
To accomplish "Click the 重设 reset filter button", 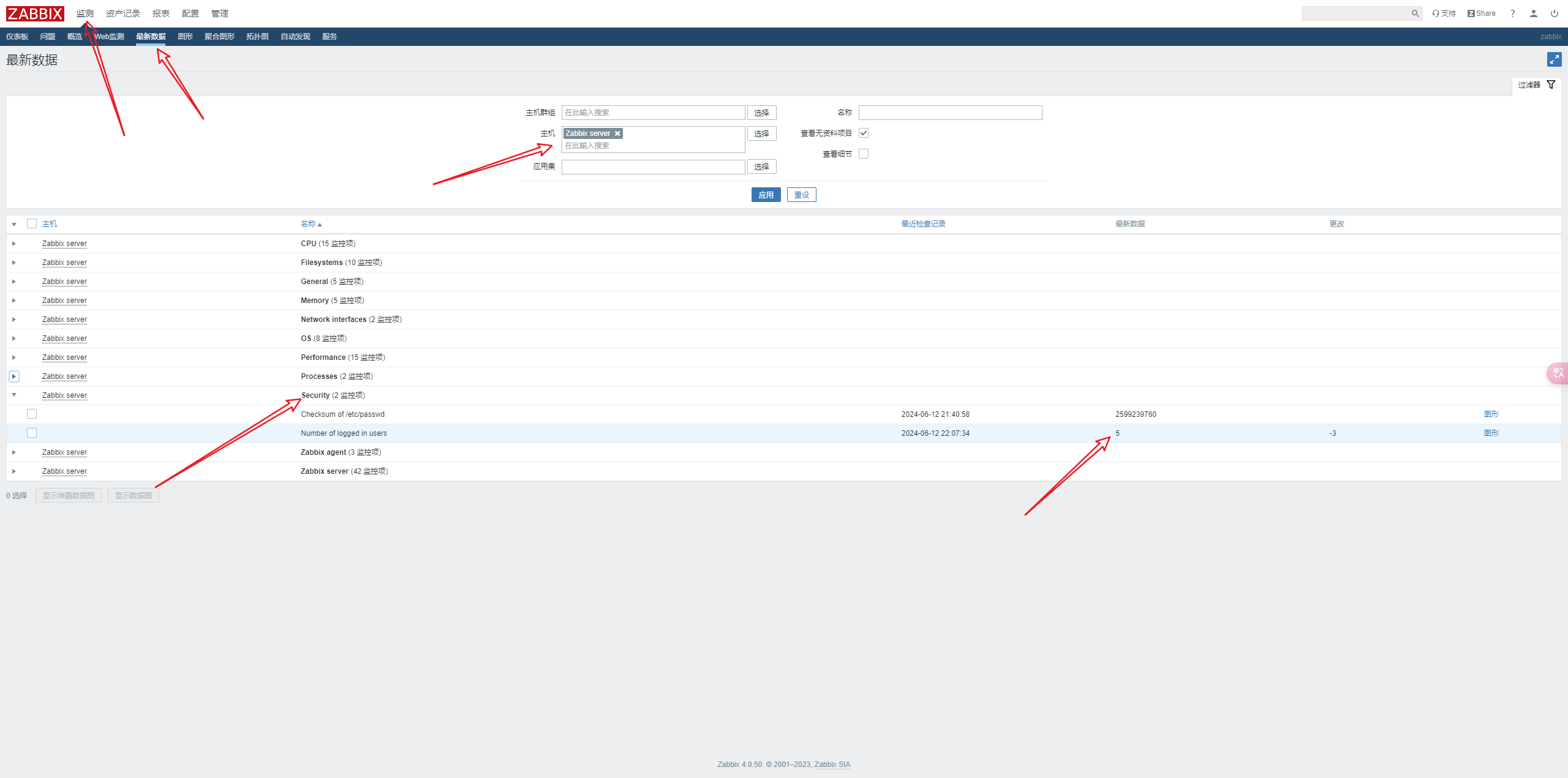I will [x=801, y=195].
